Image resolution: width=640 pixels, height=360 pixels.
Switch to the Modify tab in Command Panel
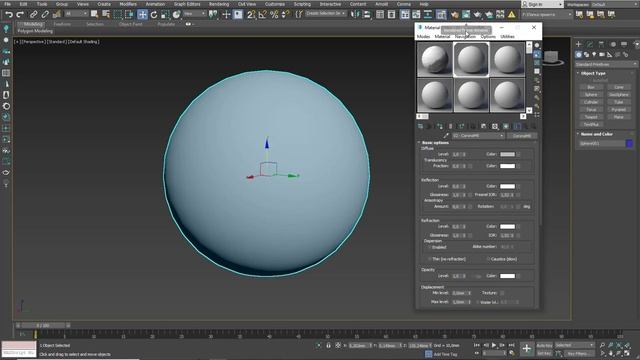point(590,44)
